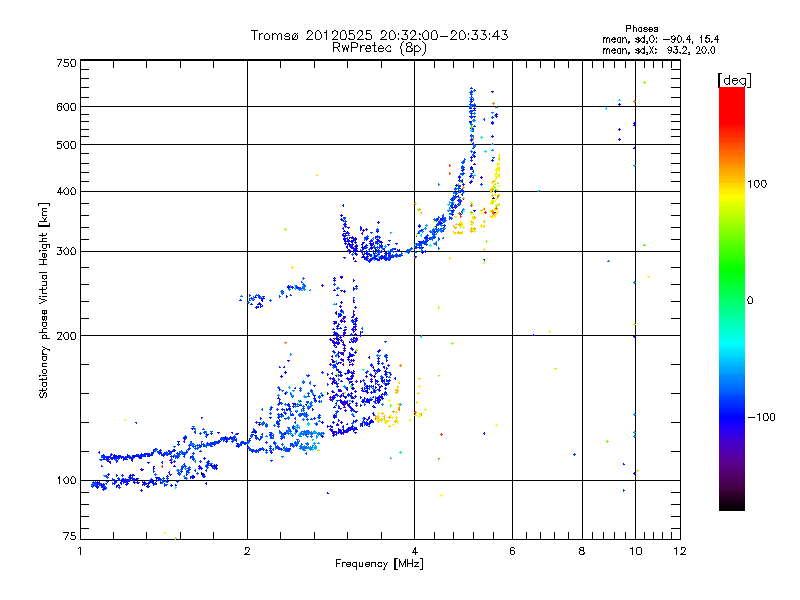Click the 'RwPretec (8p)' subtitle
Viewport: 800px width, 600px height.
click(x=379, y=48)
